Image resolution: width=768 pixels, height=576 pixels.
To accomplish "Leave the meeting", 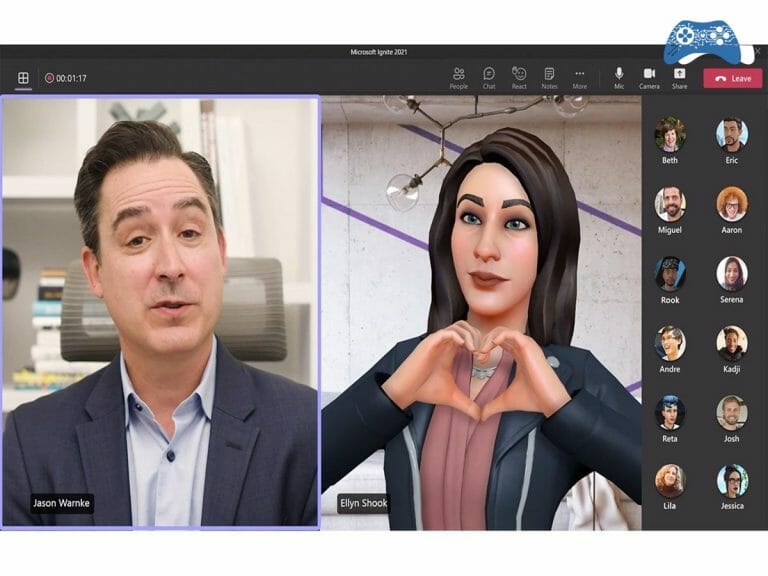I will tap(732, 78).
